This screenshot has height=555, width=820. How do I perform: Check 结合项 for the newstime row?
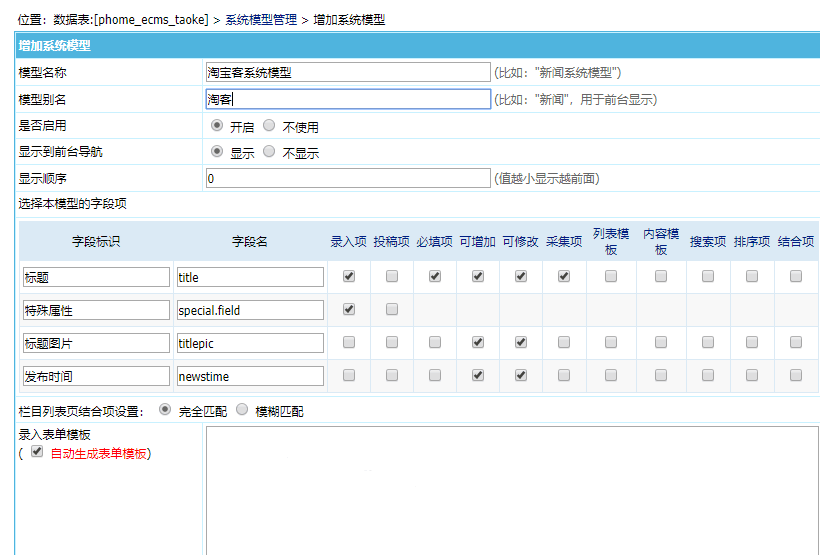point(796,375)
